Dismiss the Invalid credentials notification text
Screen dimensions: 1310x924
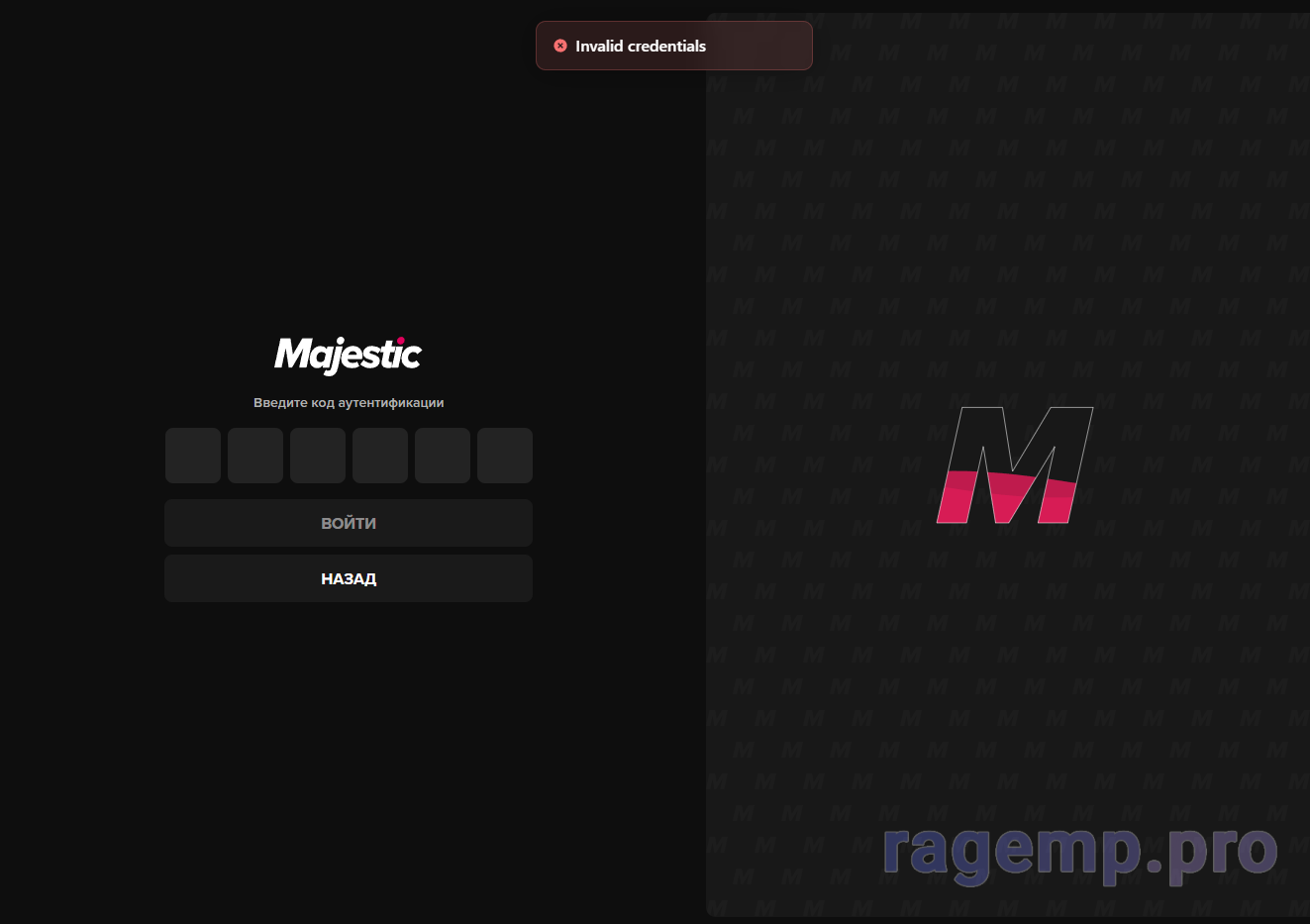[x=641, y=46]
